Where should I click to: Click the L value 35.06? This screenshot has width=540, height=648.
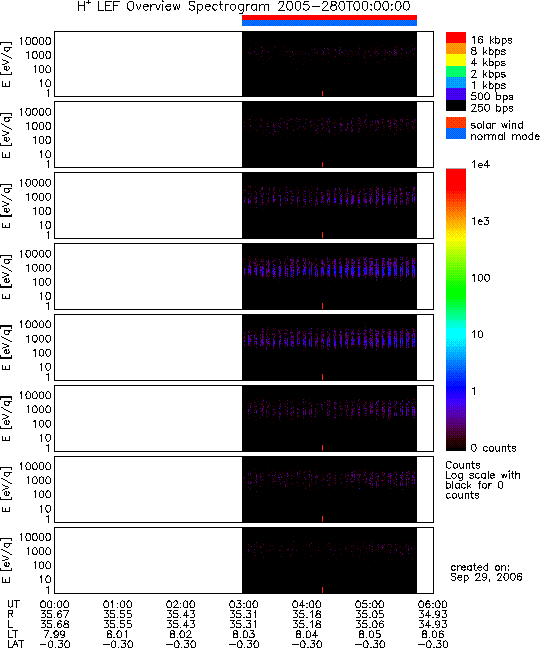tap(370, 624)
